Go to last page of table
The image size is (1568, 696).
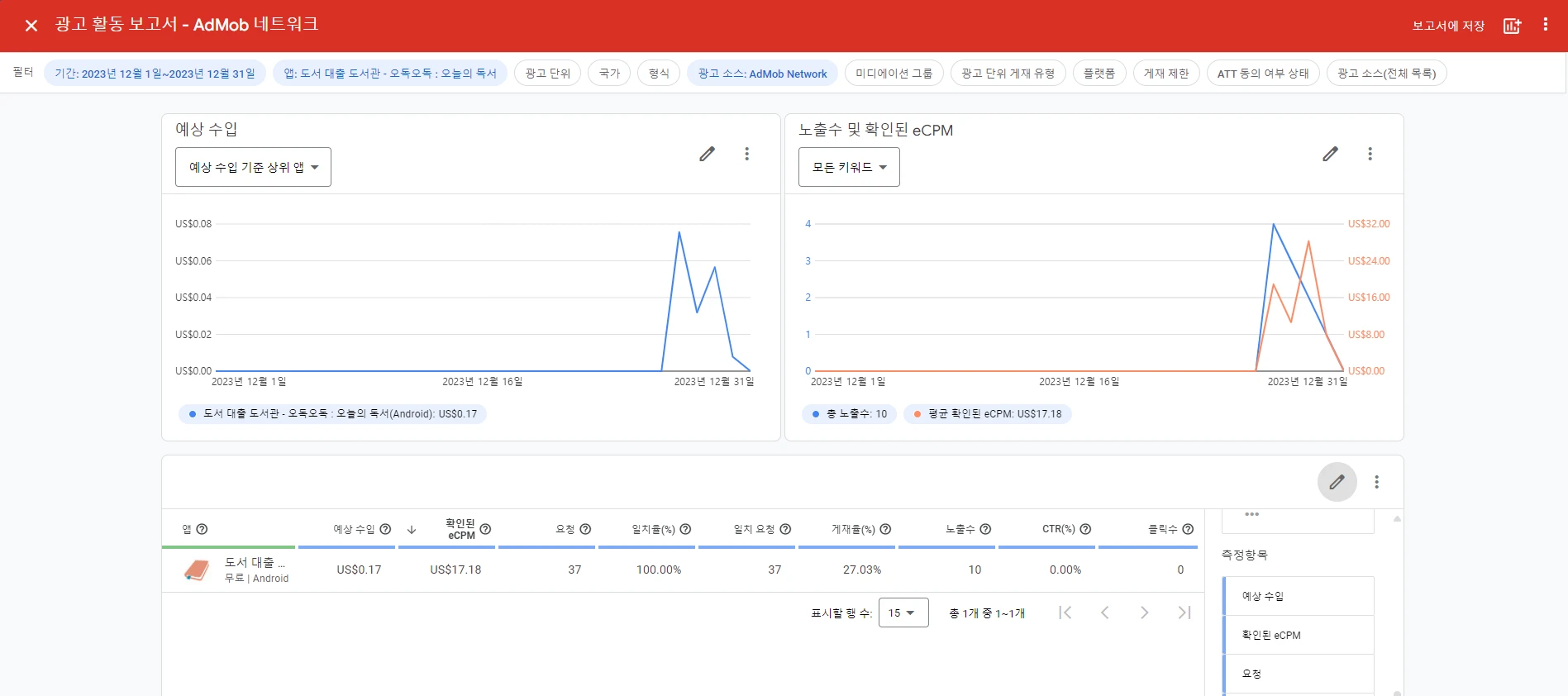click(x=1184, y=613)
